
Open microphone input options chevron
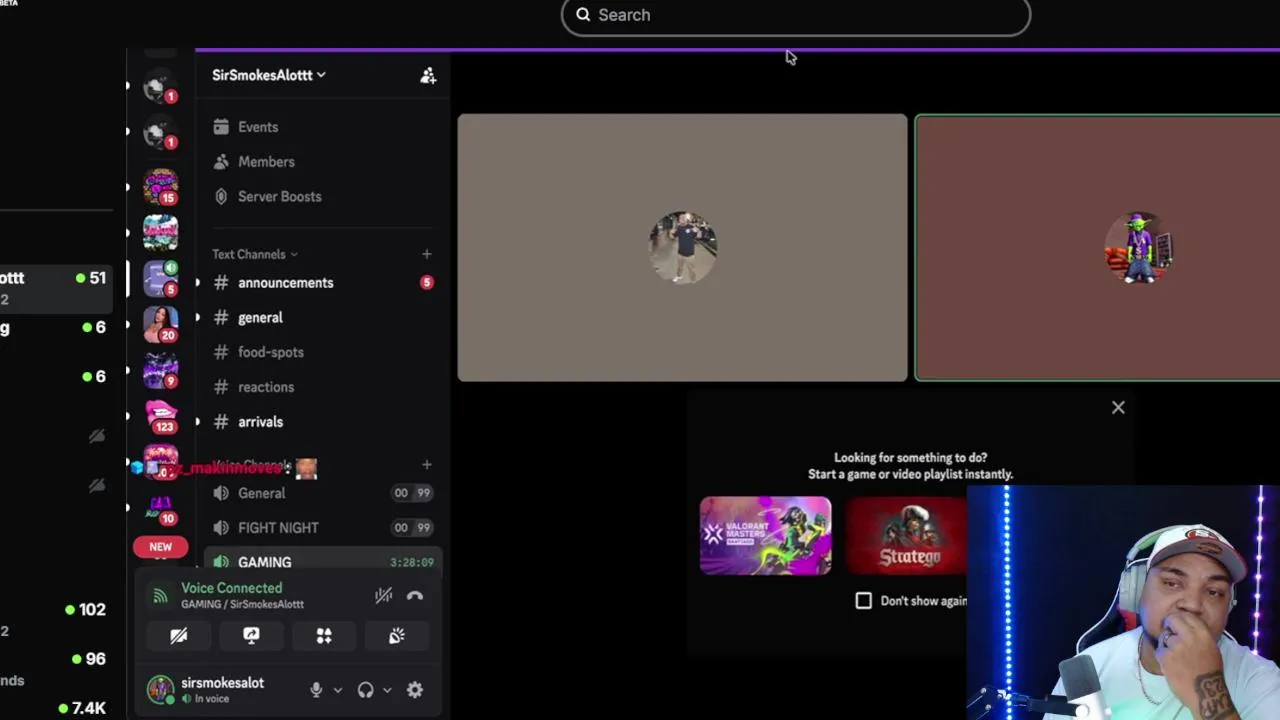pyautogui.click(x=337, y=690)
